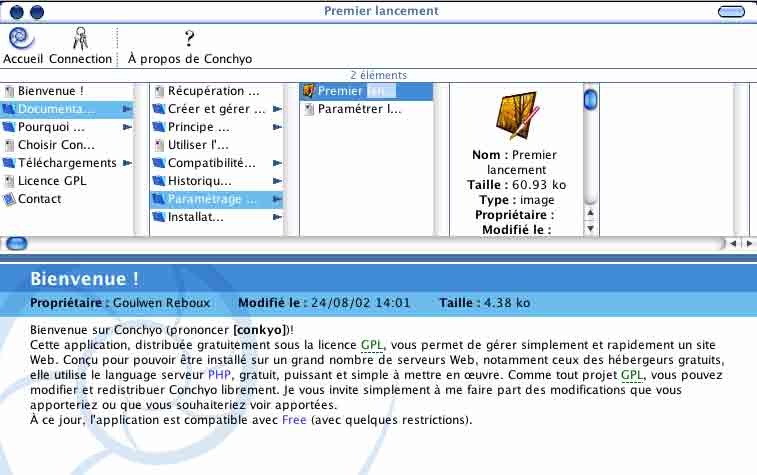757x475 pixels.
Task: Expand the Compatibilité... arrow
Action: coord(277,163)
